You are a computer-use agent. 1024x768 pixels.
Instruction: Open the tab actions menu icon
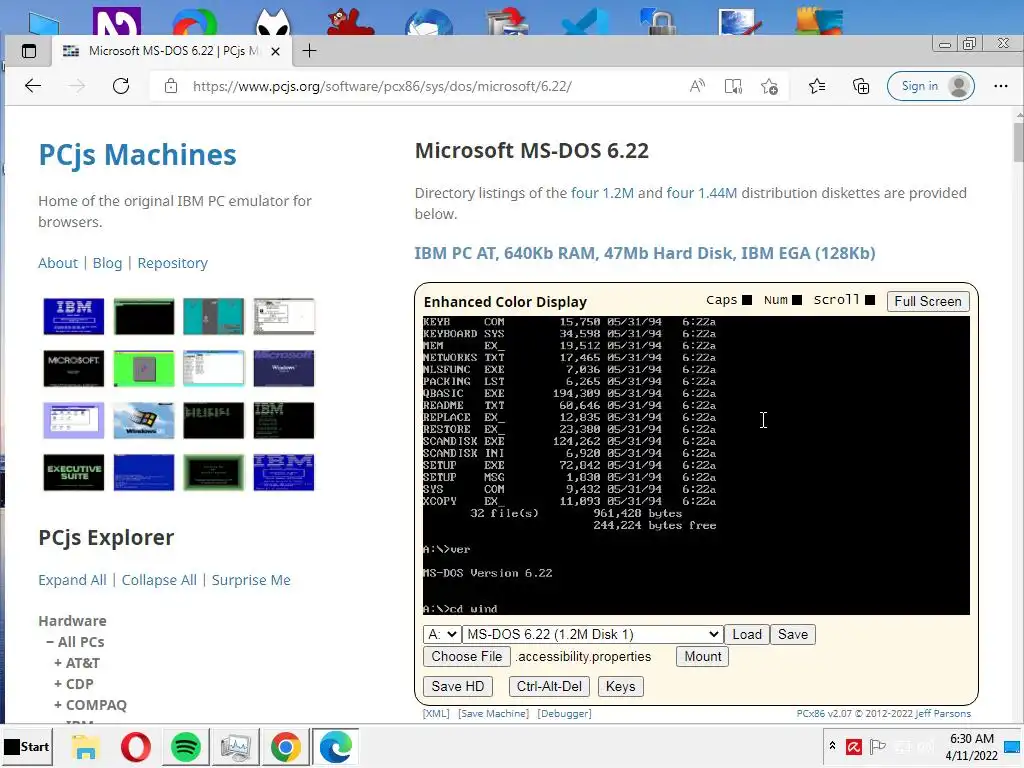tap(29, 51)
